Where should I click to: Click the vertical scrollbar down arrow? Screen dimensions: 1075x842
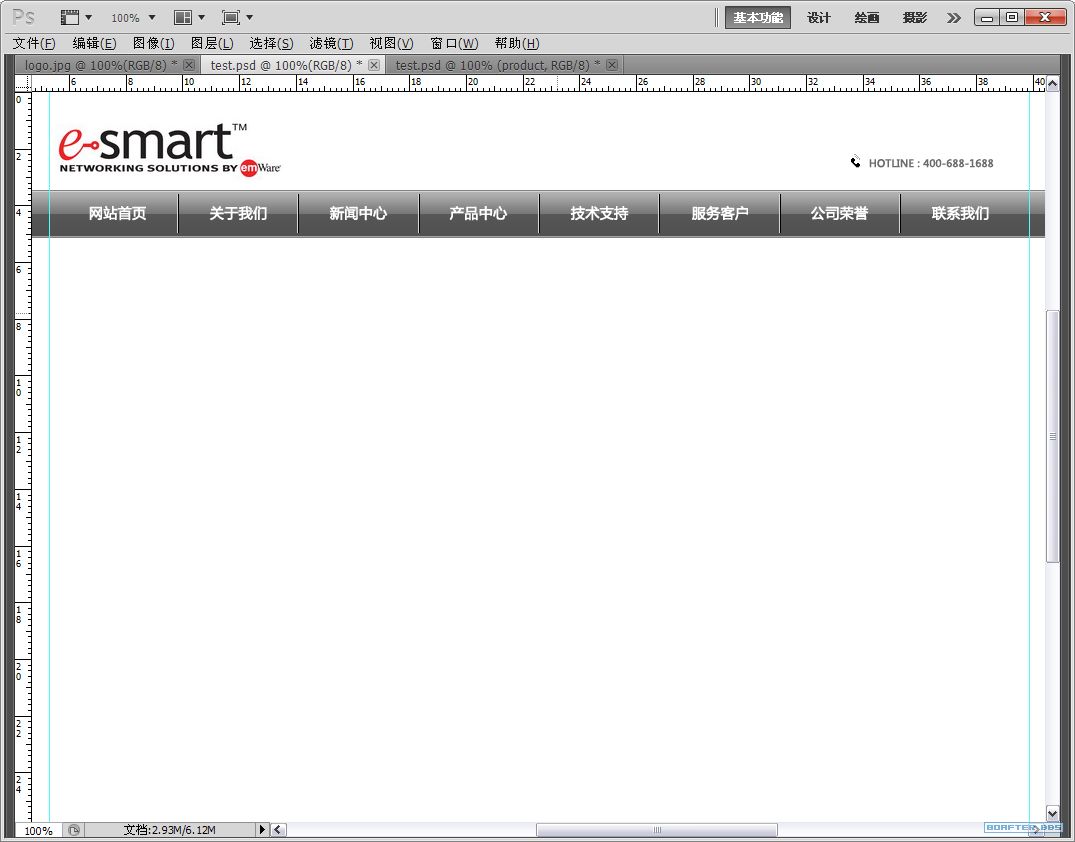coord(1052,813)
